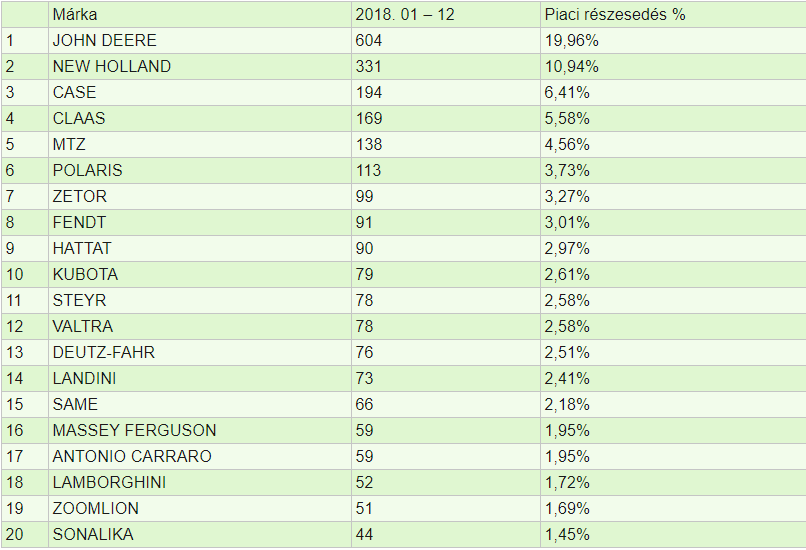Select the value 604 in the table
Image resolution: width=806 pixels, height=550 pixels.
(x=369, y=41)
